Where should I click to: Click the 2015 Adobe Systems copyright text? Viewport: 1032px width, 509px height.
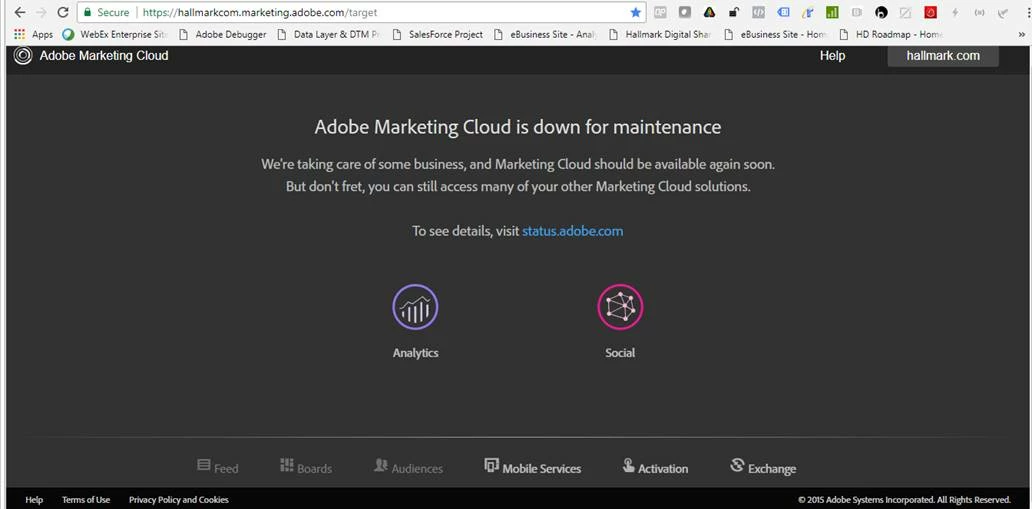click(904, 500)
